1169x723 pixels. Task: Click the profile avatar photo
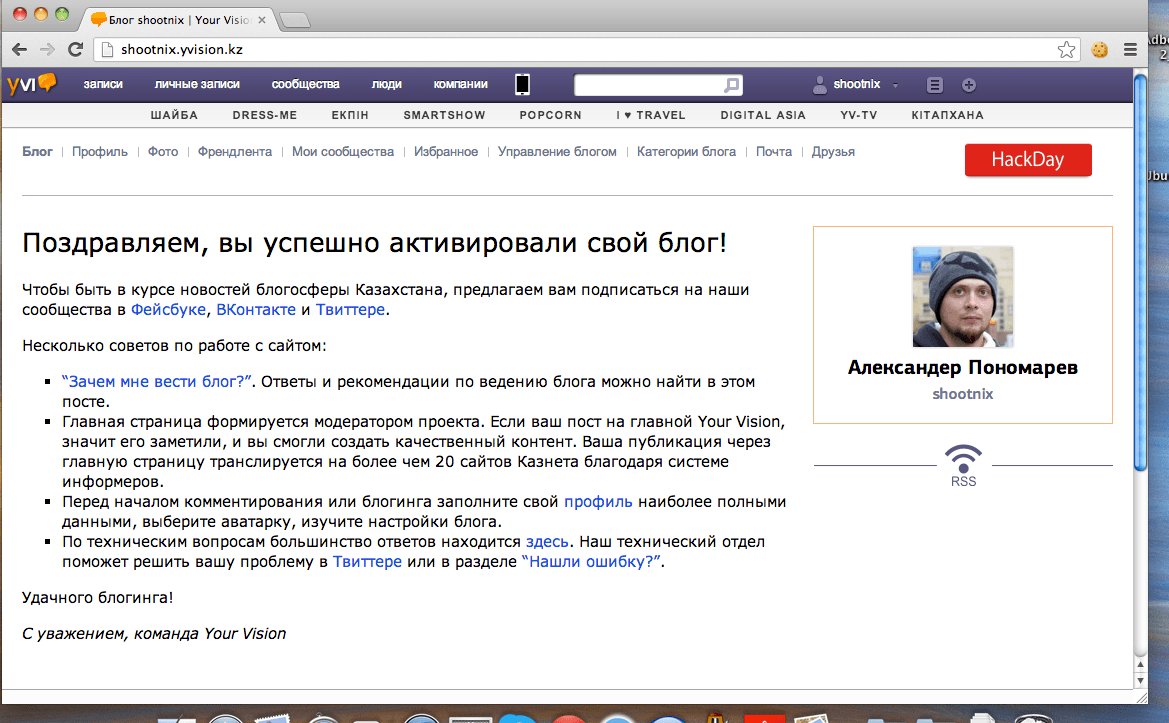pos(962,297)
